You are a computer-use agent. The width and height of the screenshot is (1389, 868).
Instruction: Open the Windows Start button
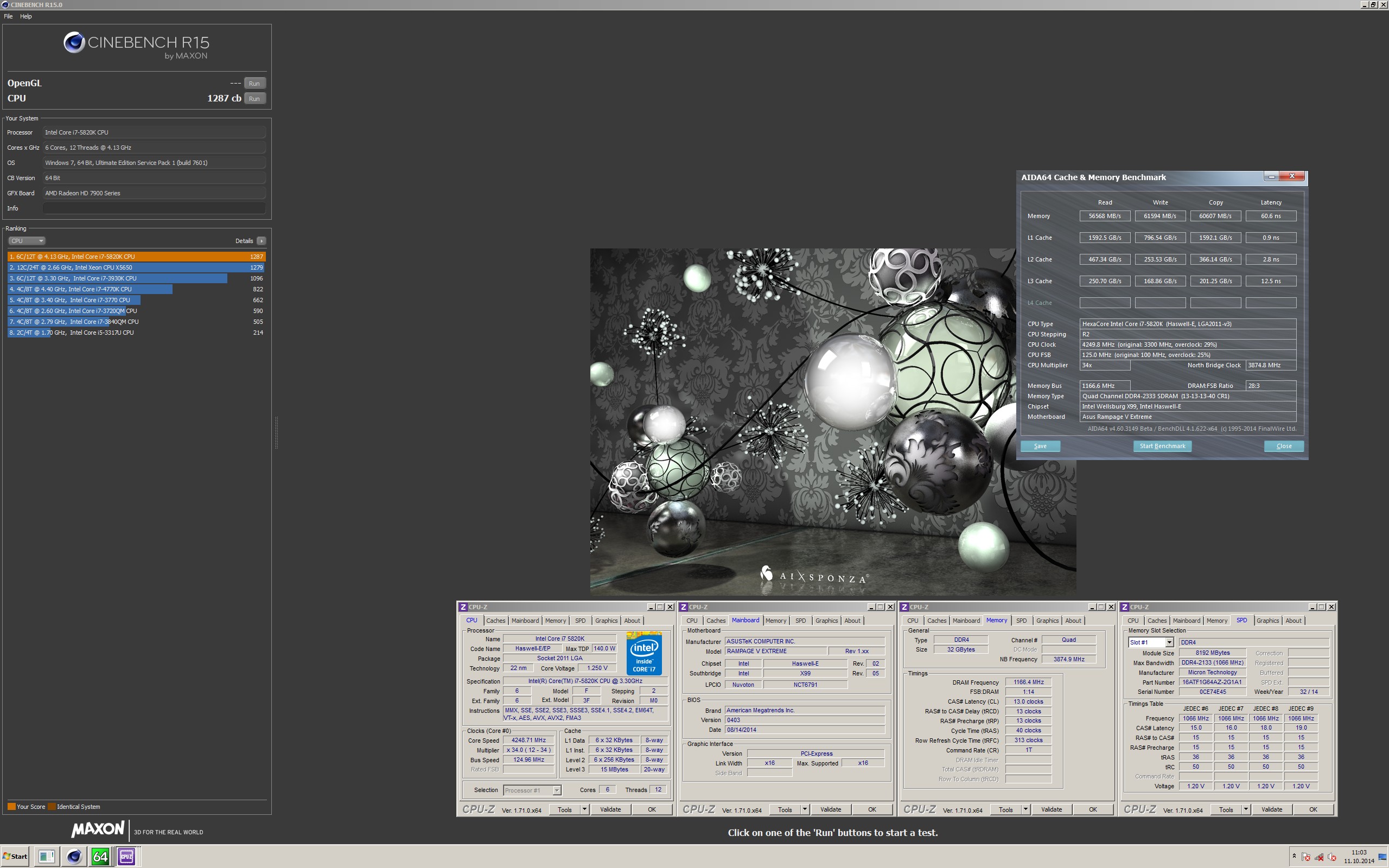pyautogui.click(x=16, y=857)
